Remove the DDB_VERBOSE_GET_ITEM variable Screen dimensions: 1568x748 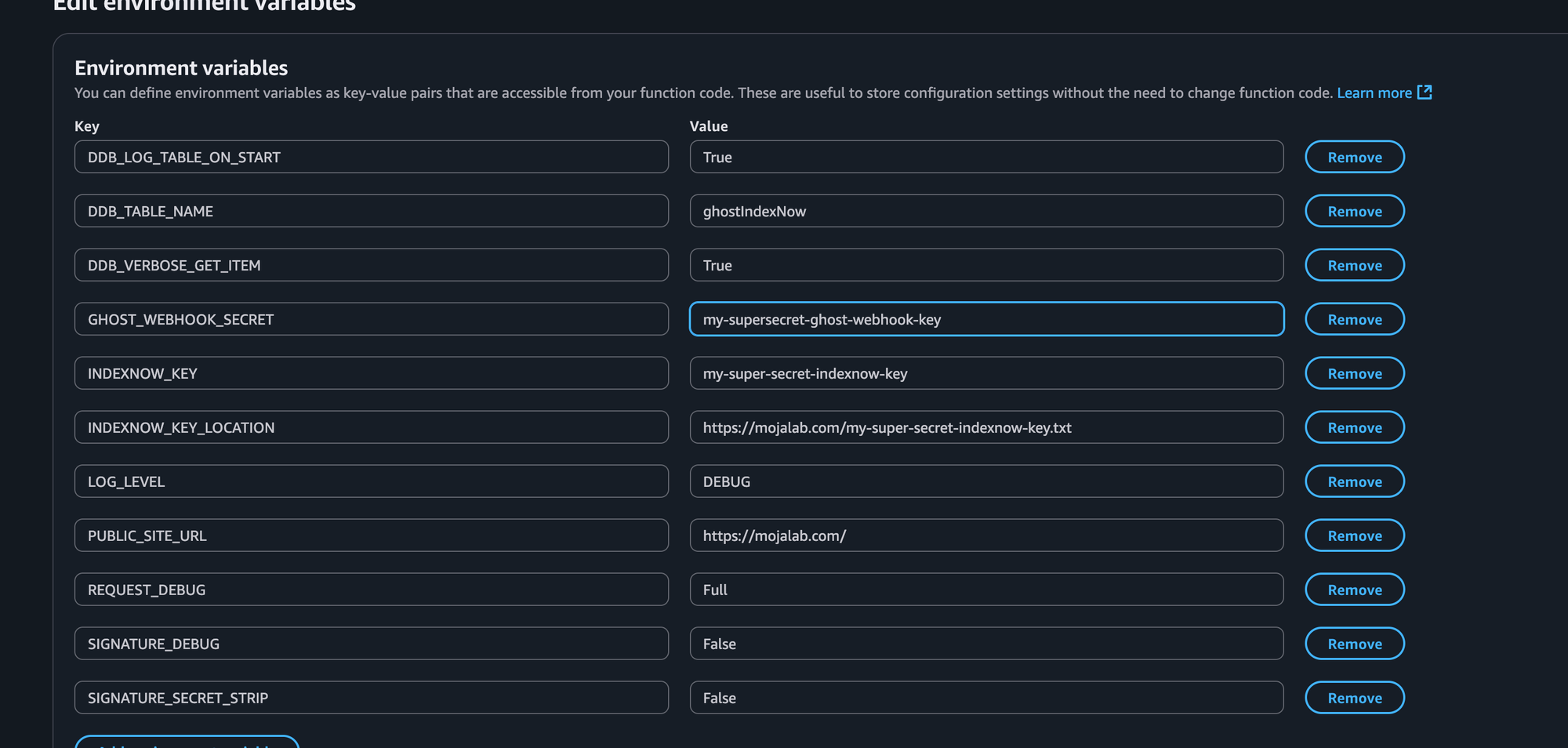pyautogui.click(x=1354, y=265)
